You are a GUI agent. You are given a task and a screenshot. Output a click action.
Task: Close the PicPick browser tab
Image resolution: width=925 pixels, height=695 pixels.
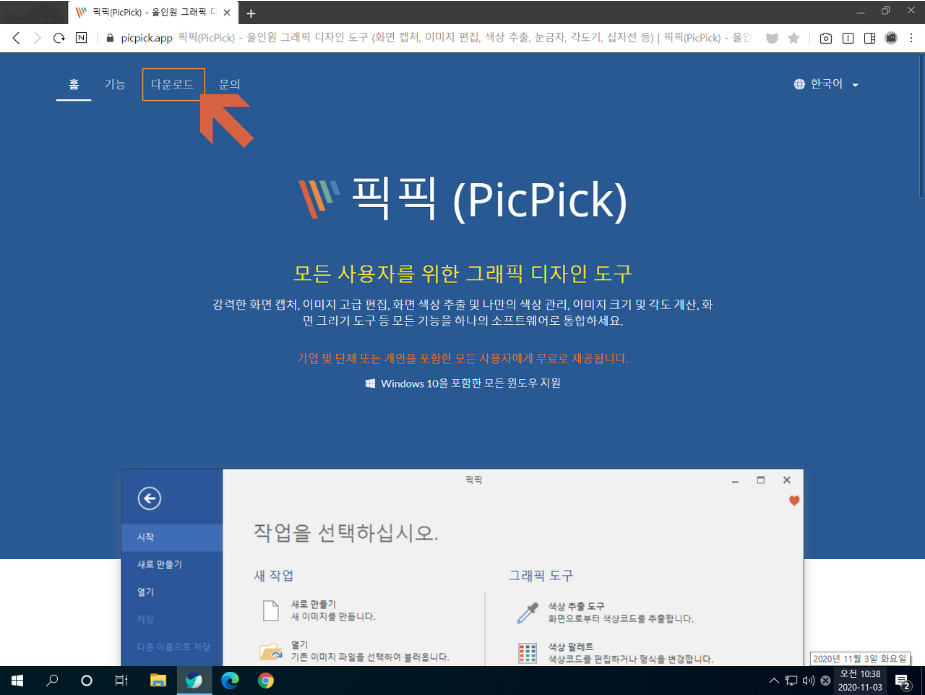tap(227, 12)
